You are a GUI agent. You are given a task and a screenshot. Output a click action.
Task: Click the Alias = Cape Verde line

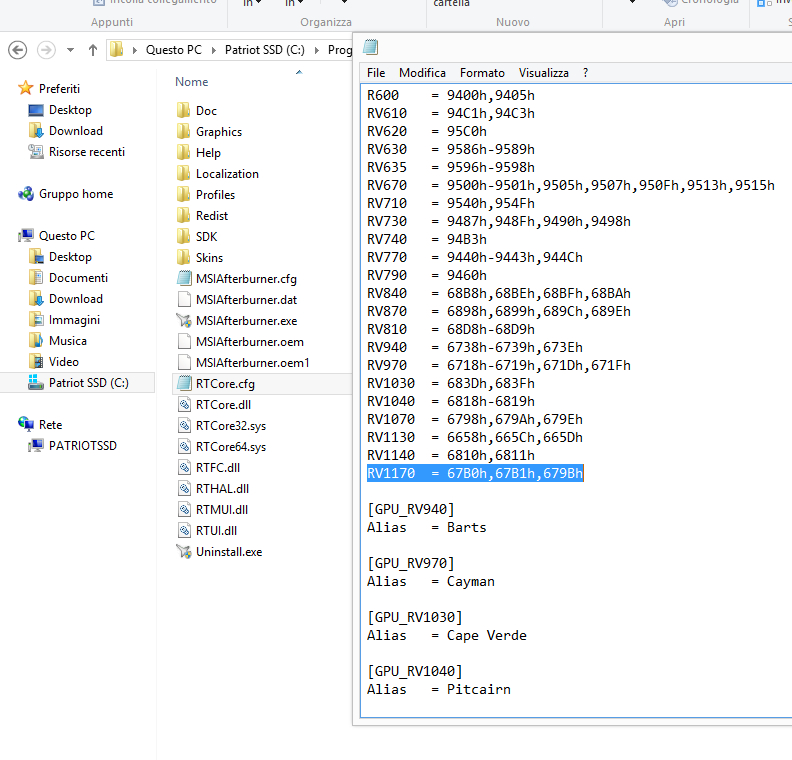447,635
